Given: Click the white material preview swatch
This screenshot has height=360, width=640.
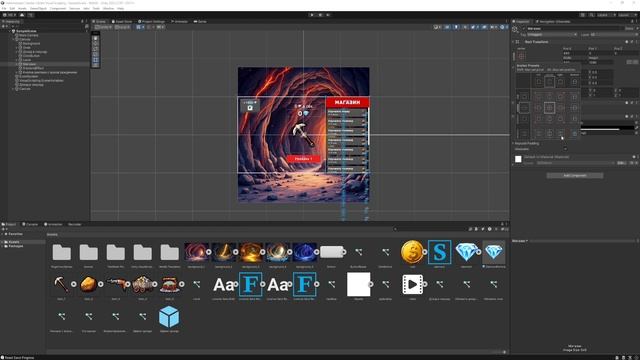Looking at the screenshot, I should [518, 159].
